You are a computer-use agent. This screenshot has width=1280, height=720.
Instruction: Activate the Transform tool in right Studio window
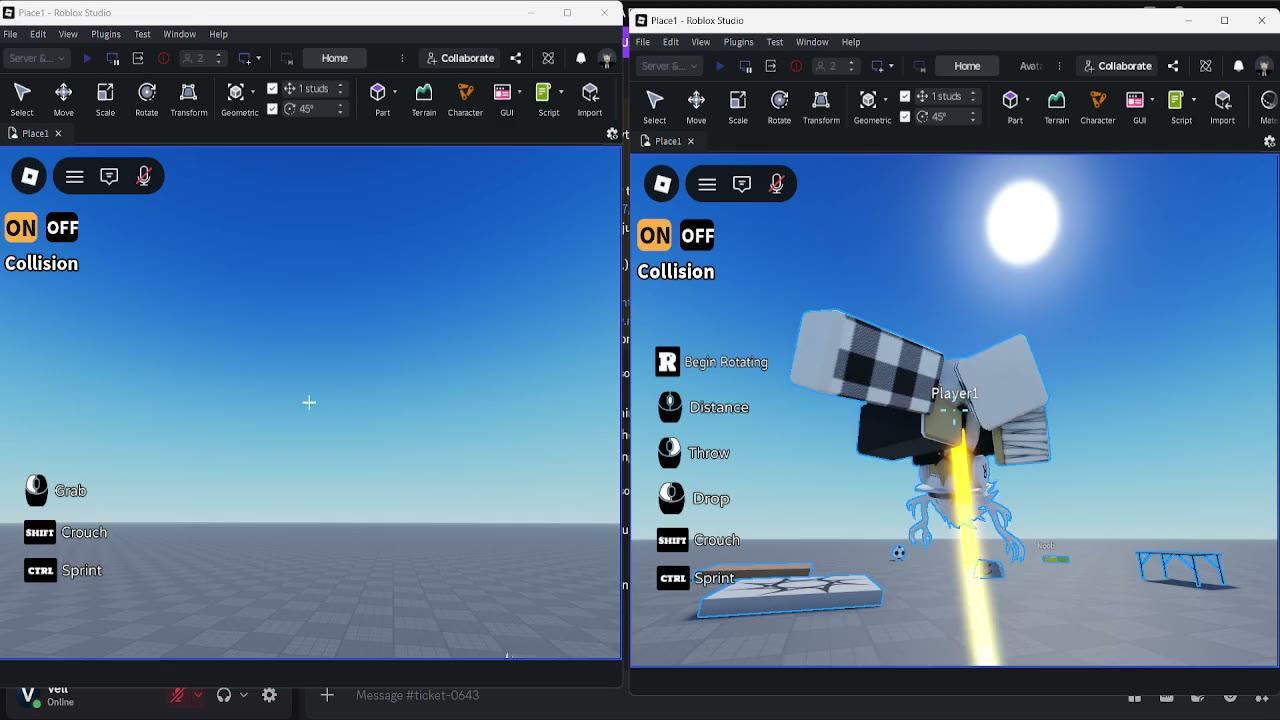tap(821, 106)
